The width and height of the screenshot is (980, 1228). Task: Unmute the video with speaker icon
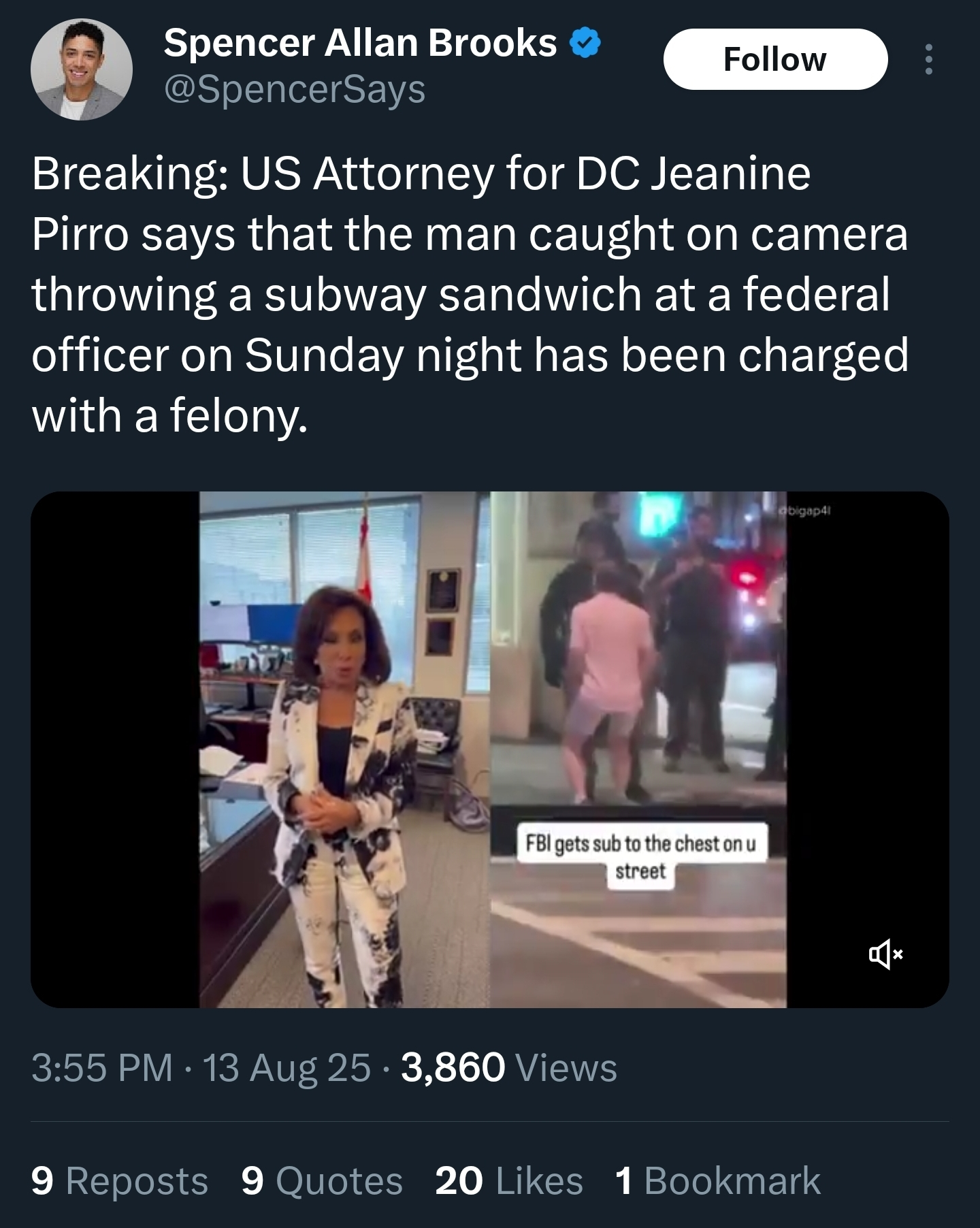885,954
